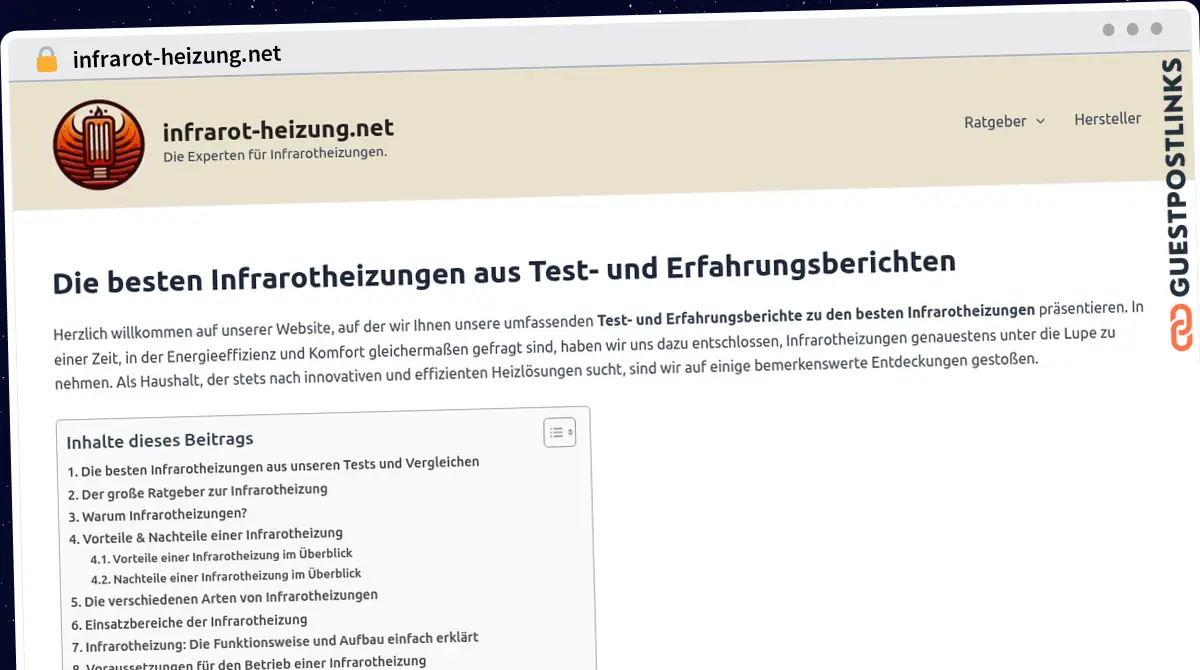Open 'Voraussetzungen für den Betrieb' contents link

249,664
